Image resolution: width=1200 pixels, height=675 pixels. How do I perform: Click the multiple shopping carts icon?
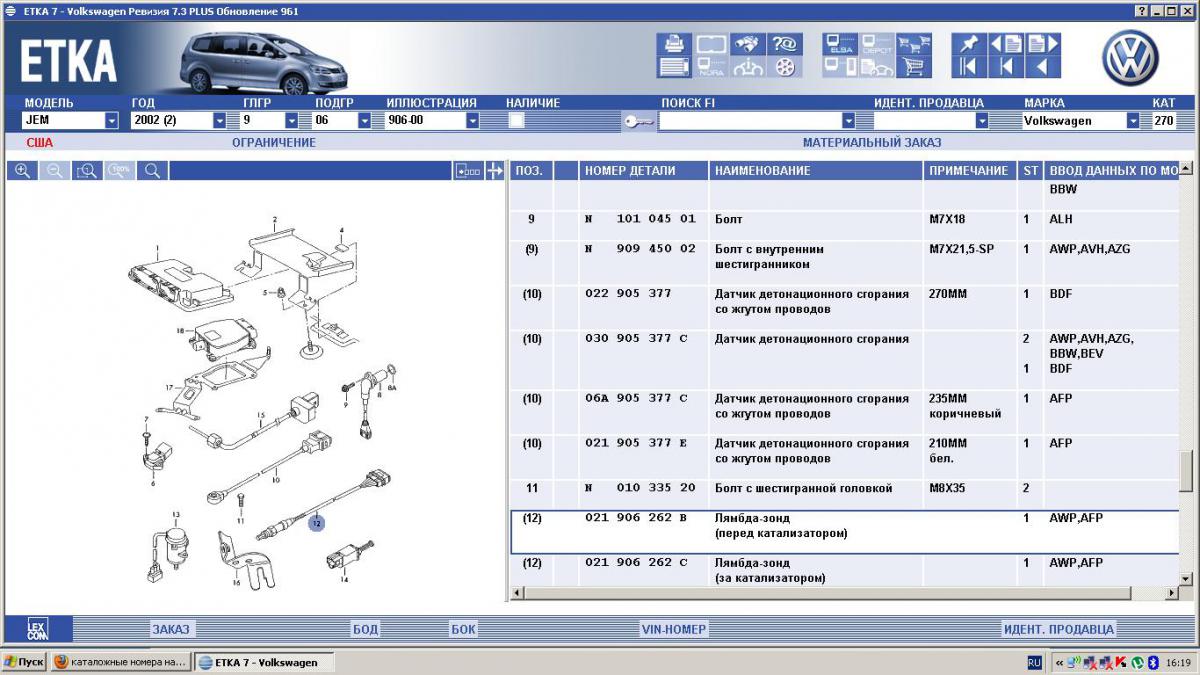pos(914,44)
